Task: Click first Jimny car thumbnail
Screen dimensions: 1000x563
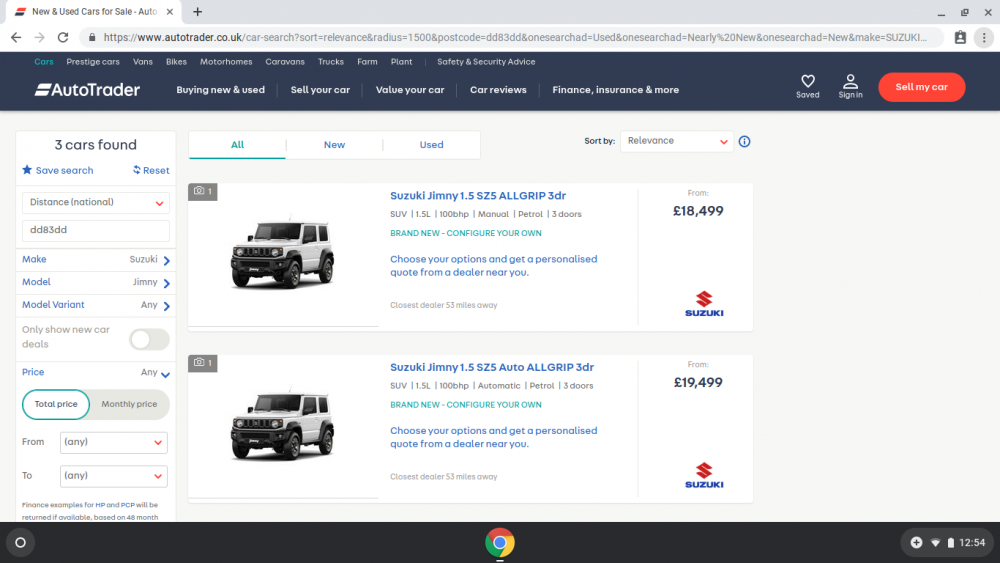Action: [x=283, y=254]
